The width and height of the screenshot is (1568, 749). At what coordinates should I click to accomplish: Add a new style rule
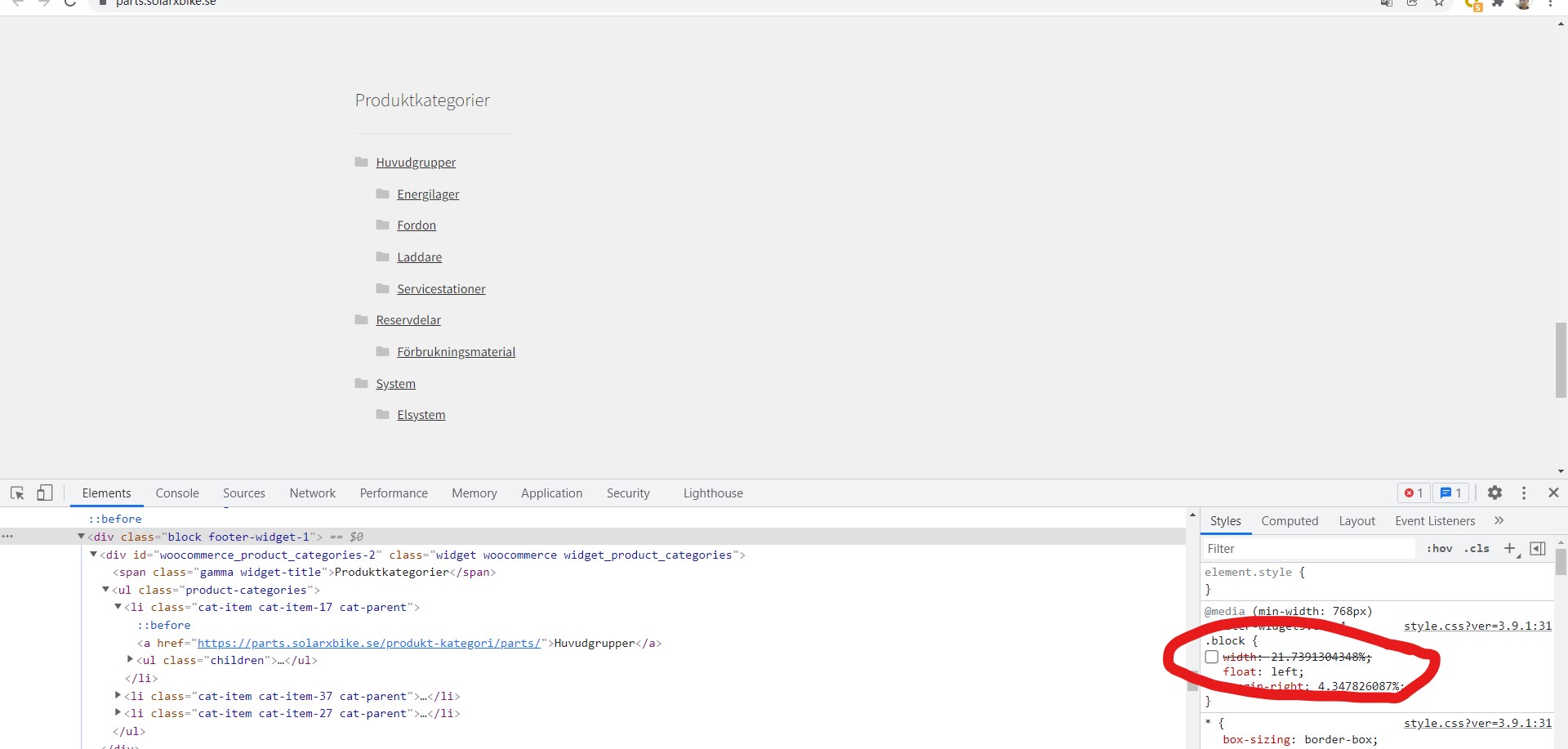pos(1509,549)
